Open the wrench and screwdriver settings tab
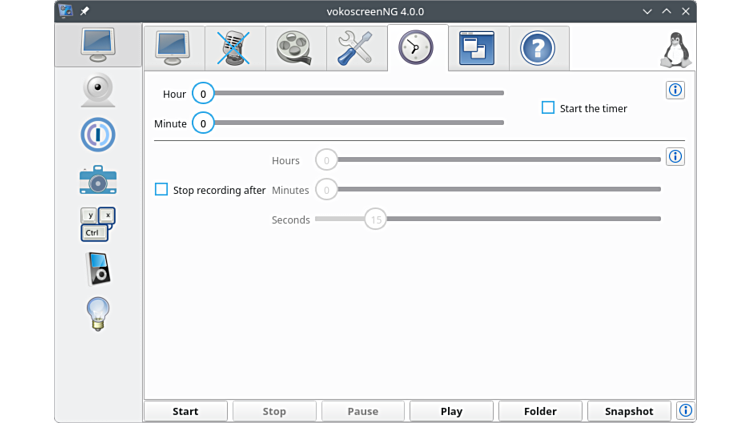This screenshot has height=423, width=752. point(356,48)
